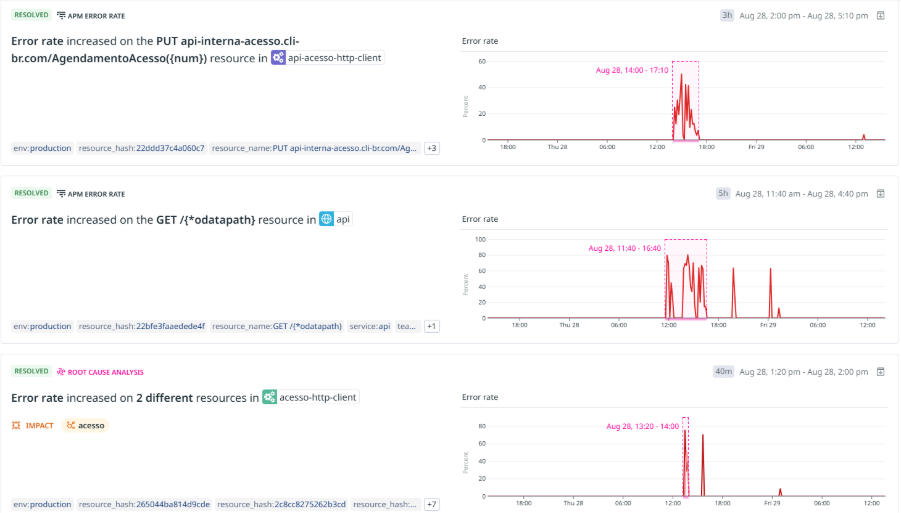901x513 pixels.
Task: Click the green acesso-http-client service icon
Action: [x=269, y=397]
